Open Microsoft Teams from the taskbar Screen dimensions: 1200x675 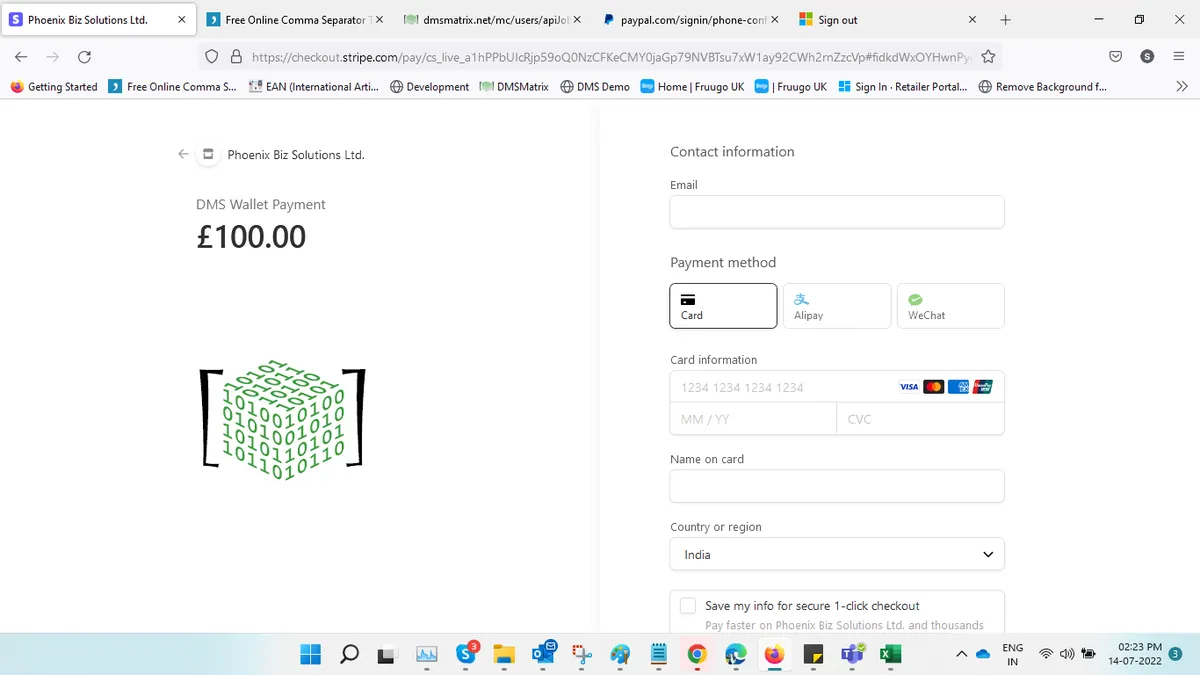click(852, 654)
